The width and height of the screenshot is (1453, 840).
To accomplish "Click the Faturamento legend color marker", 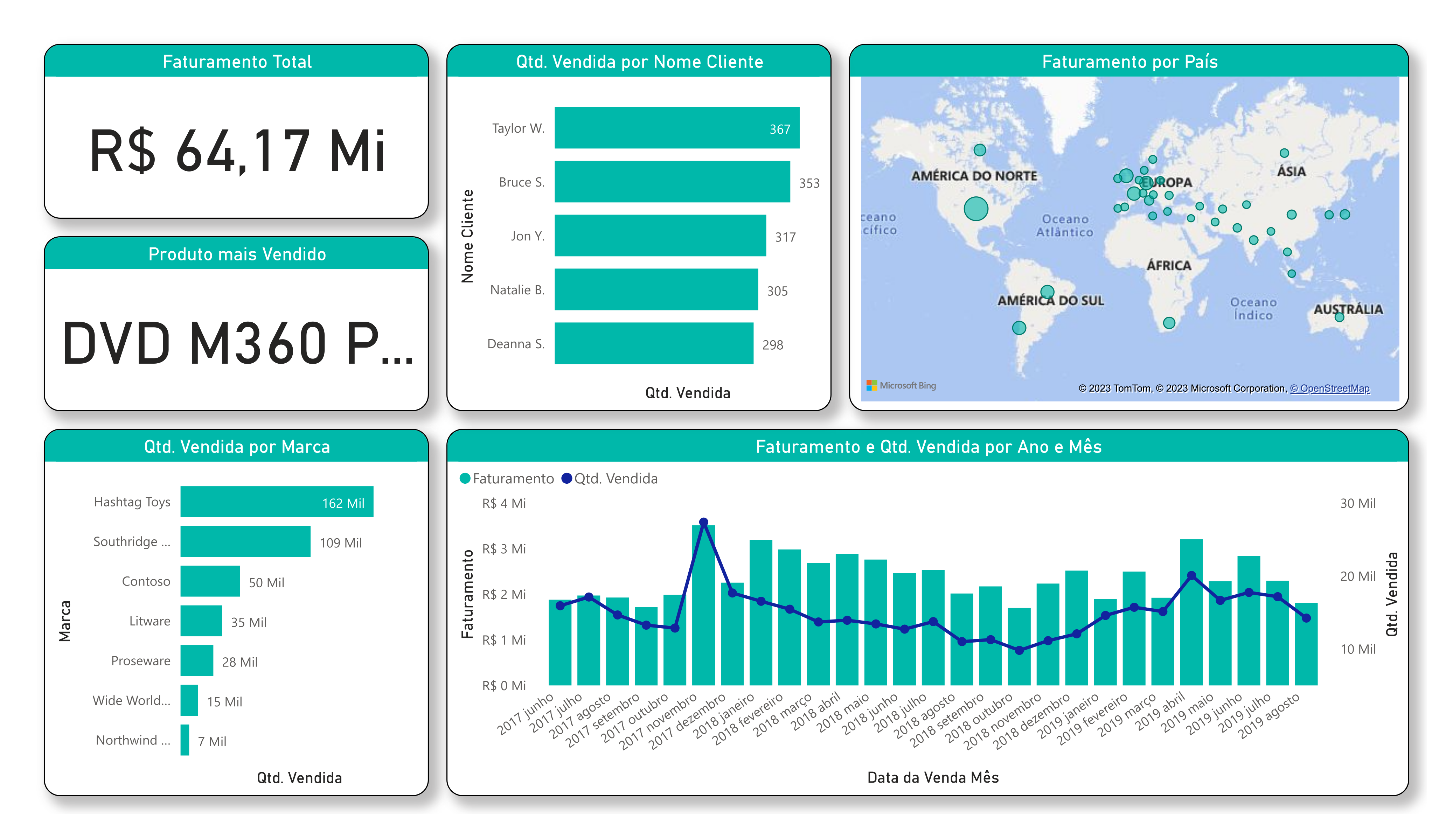I will 465,478.
